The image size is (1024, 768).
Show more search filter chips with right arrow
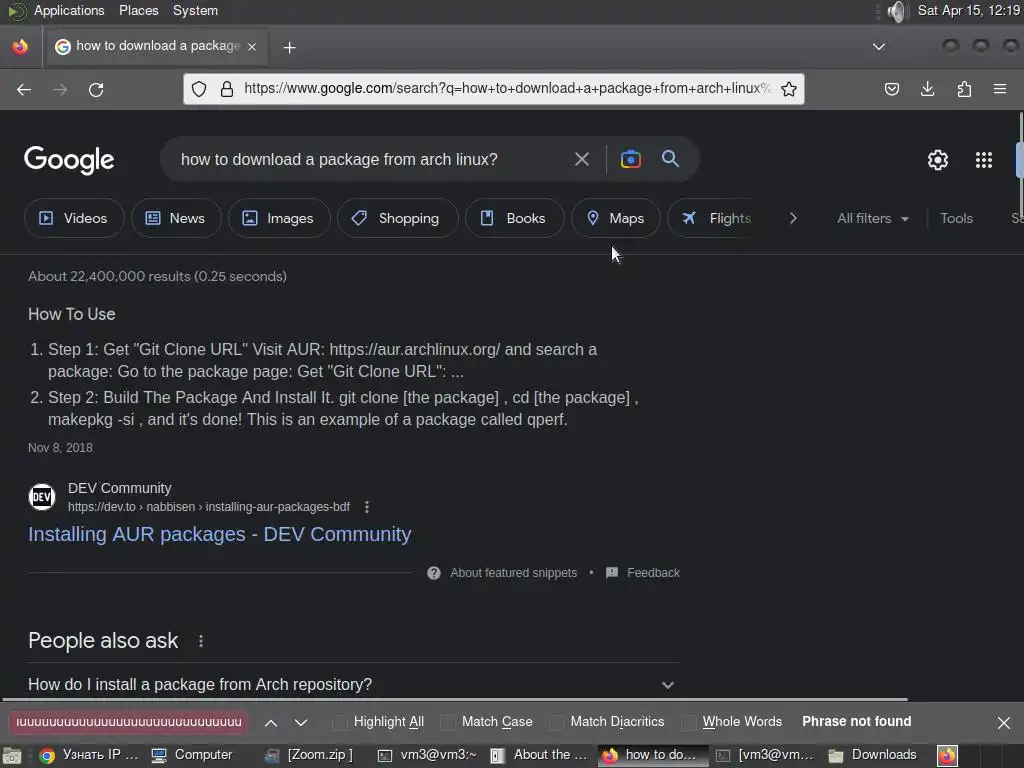[793, 218]
